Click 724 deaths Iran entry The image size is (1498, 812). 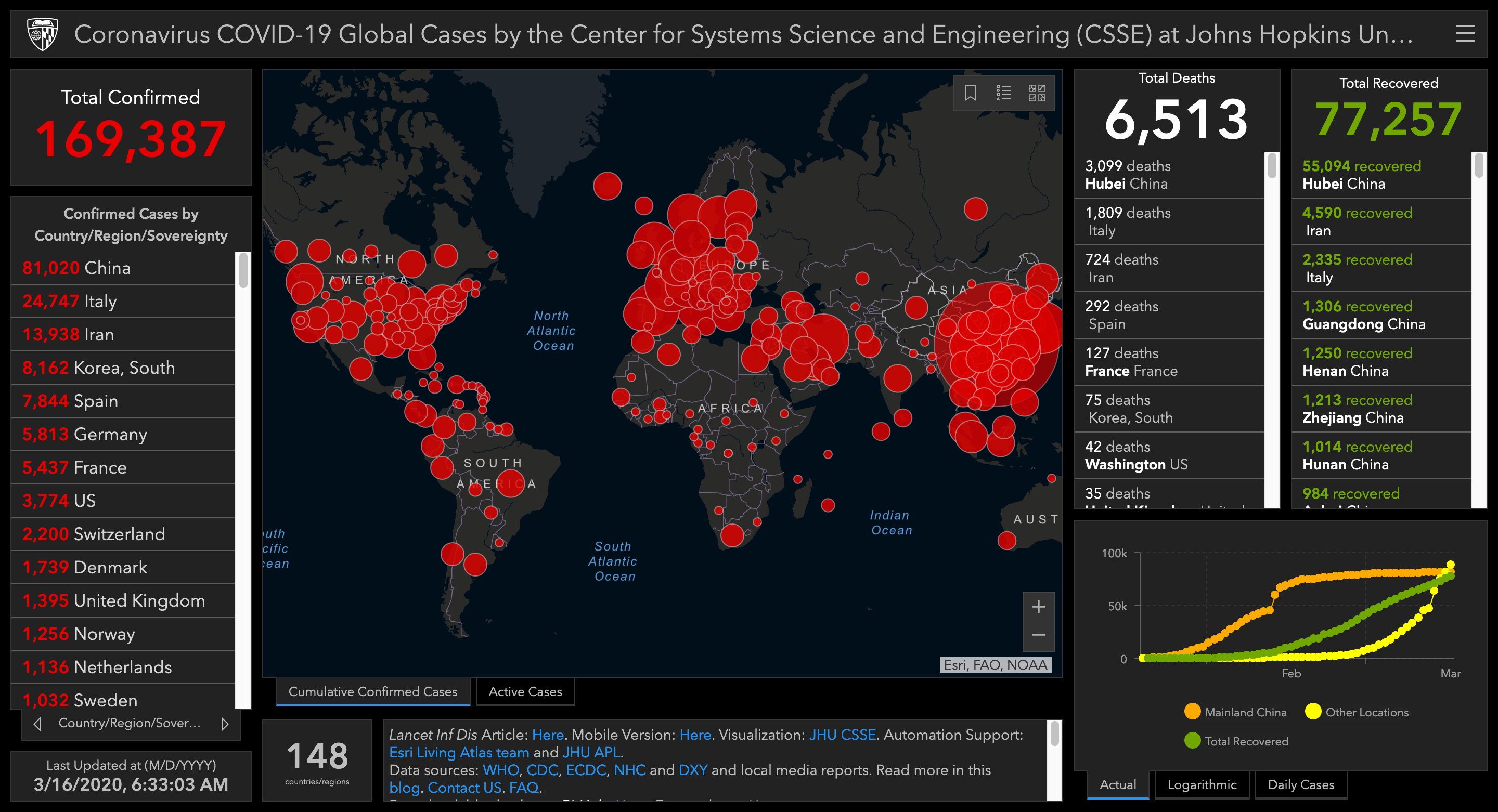1169,268
